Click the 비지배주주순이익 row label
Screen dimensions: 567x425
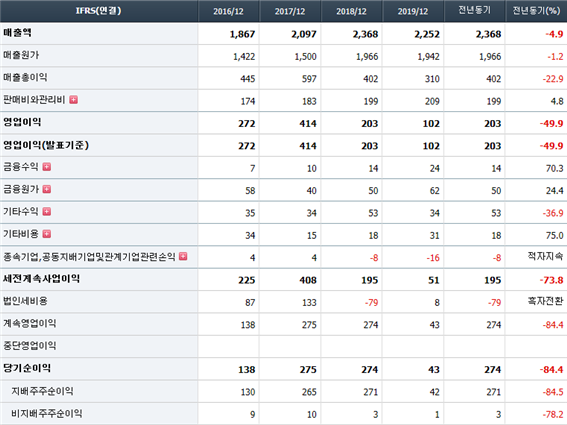[x=47, y=413]
